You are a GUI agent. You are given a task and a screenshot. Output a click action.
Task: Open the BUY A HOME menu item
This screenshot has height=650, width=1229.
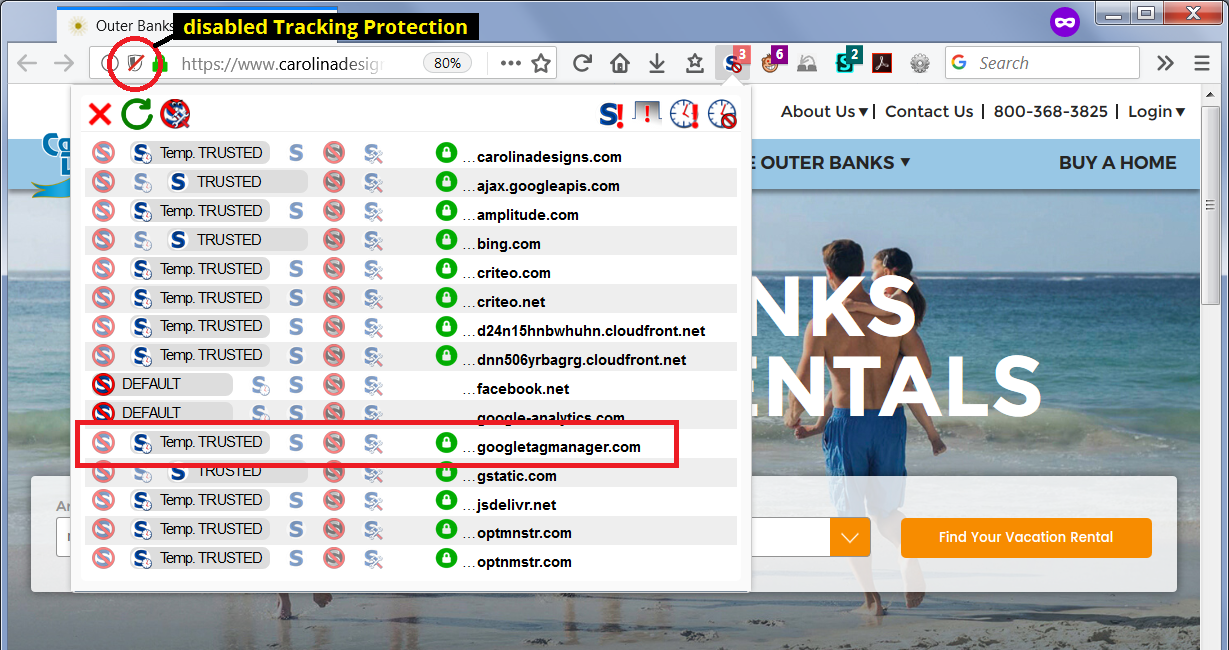click(x=1118, y=163)
